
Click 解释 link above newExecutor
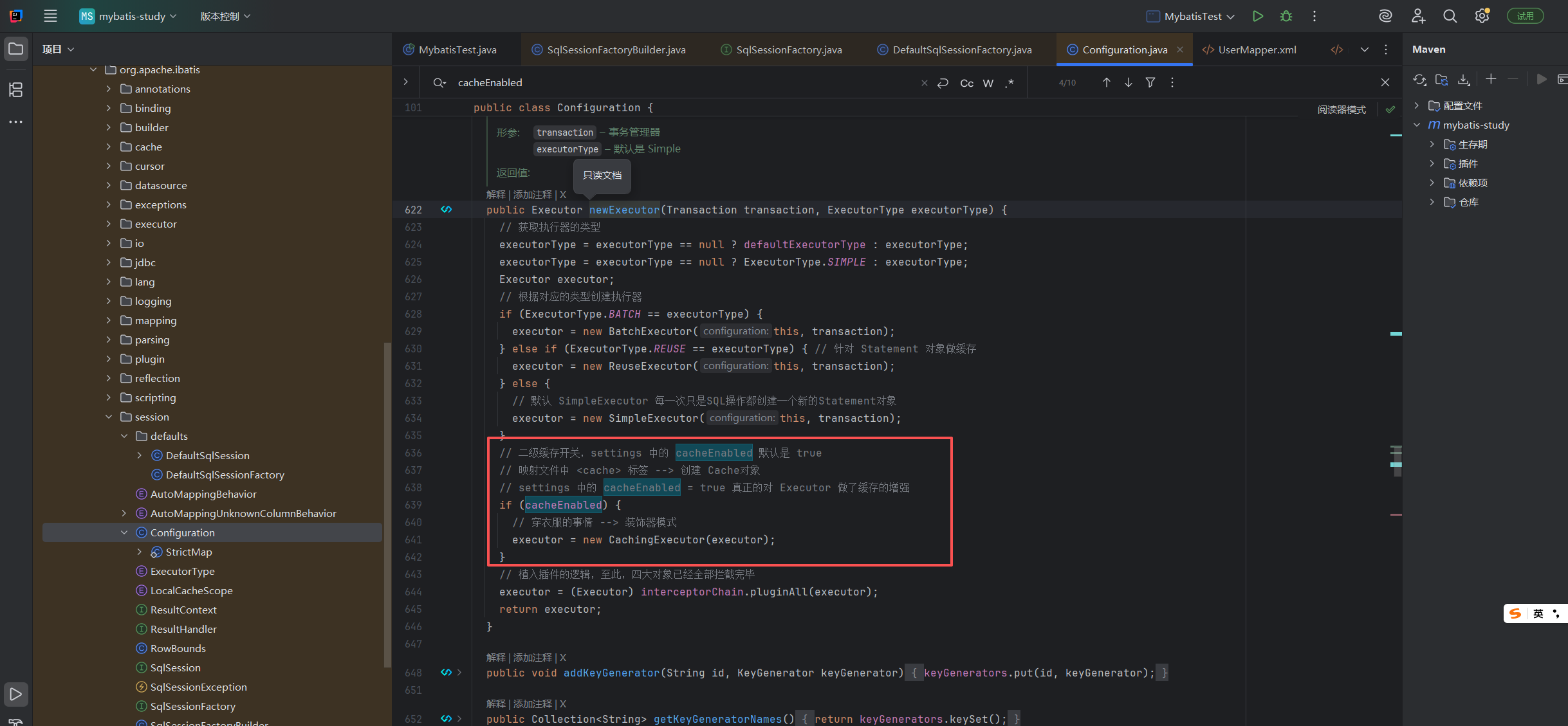pos(495,194)
